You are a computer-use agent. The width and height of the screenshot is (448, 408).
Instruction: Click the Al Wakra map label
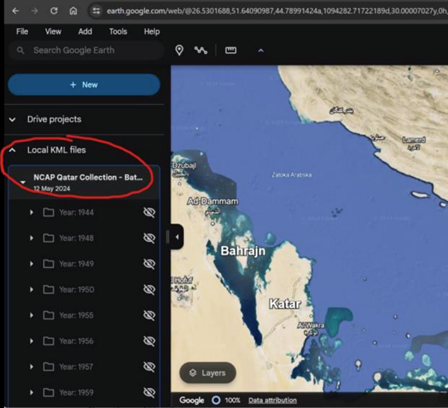point(311,325)
